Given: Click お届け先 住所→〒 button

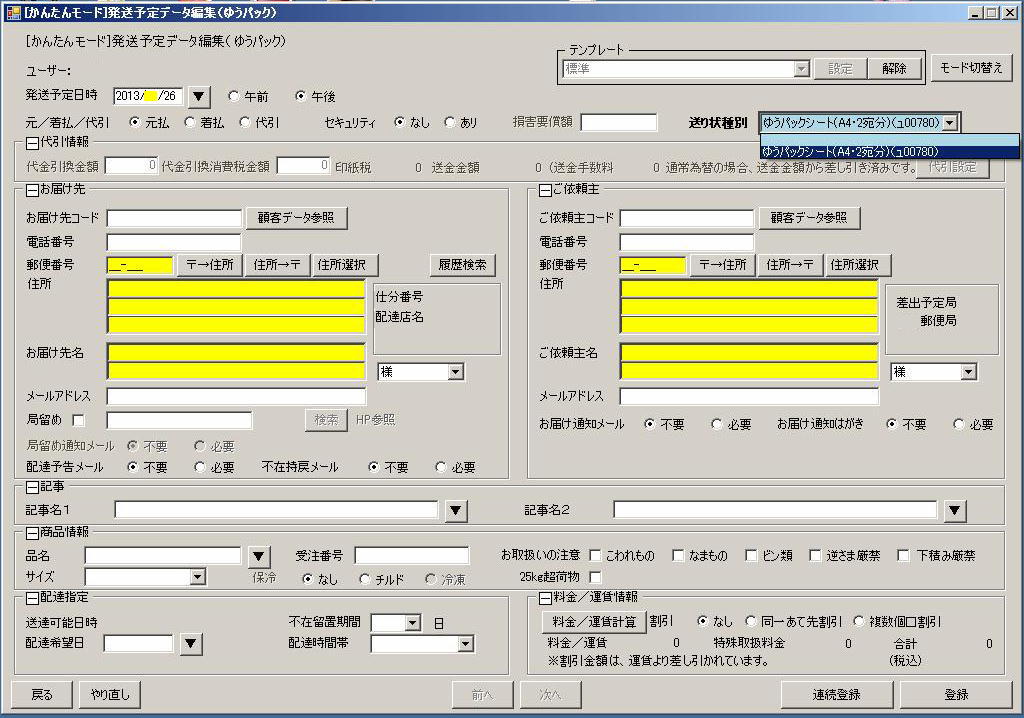Looking at the screenshot, I should pyautogui.click(x=277, y=265).
